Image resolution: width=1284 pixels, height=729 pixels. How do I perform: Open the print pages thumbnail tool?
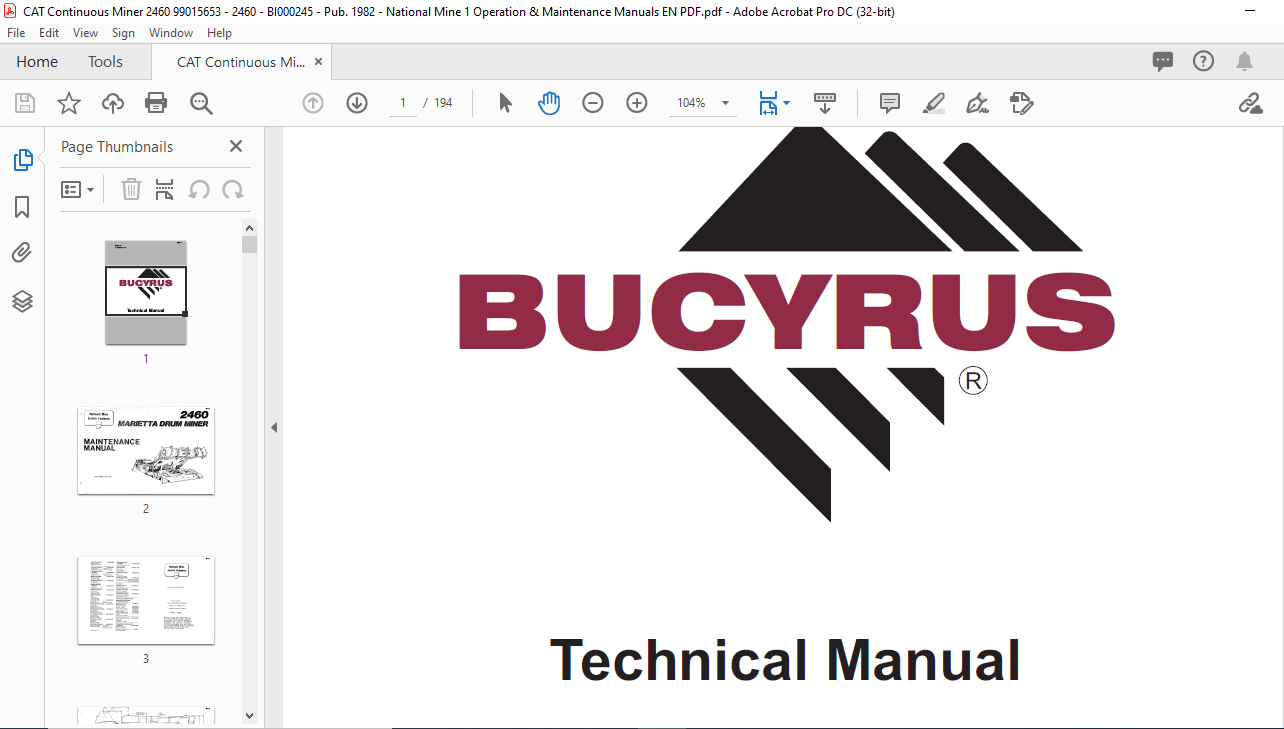coord(165,189)
